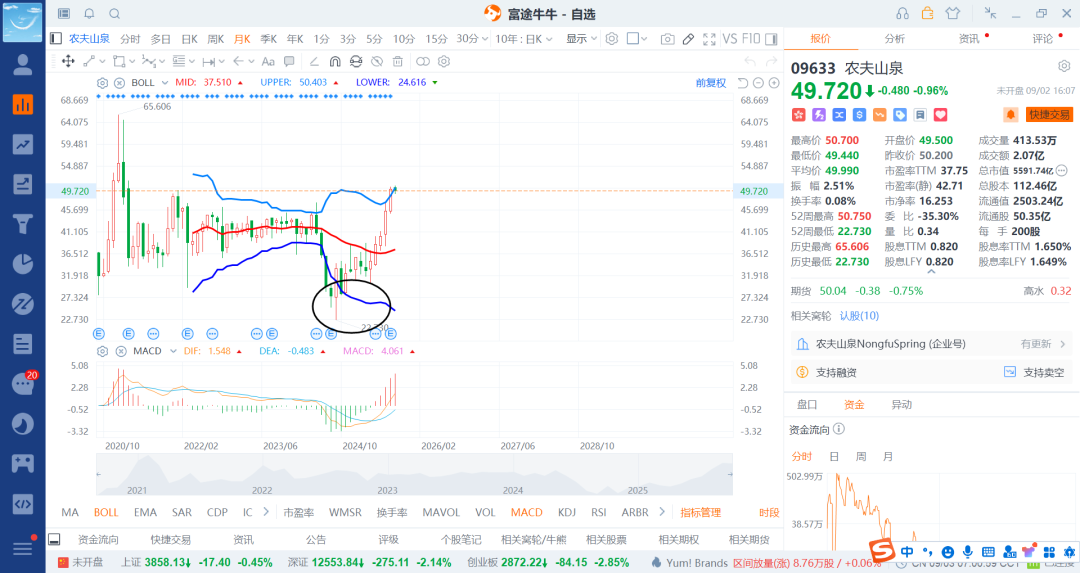The image size is (1080, 573).
Task: Select the text annotation Aa tool
Action: tap(268, 61)
